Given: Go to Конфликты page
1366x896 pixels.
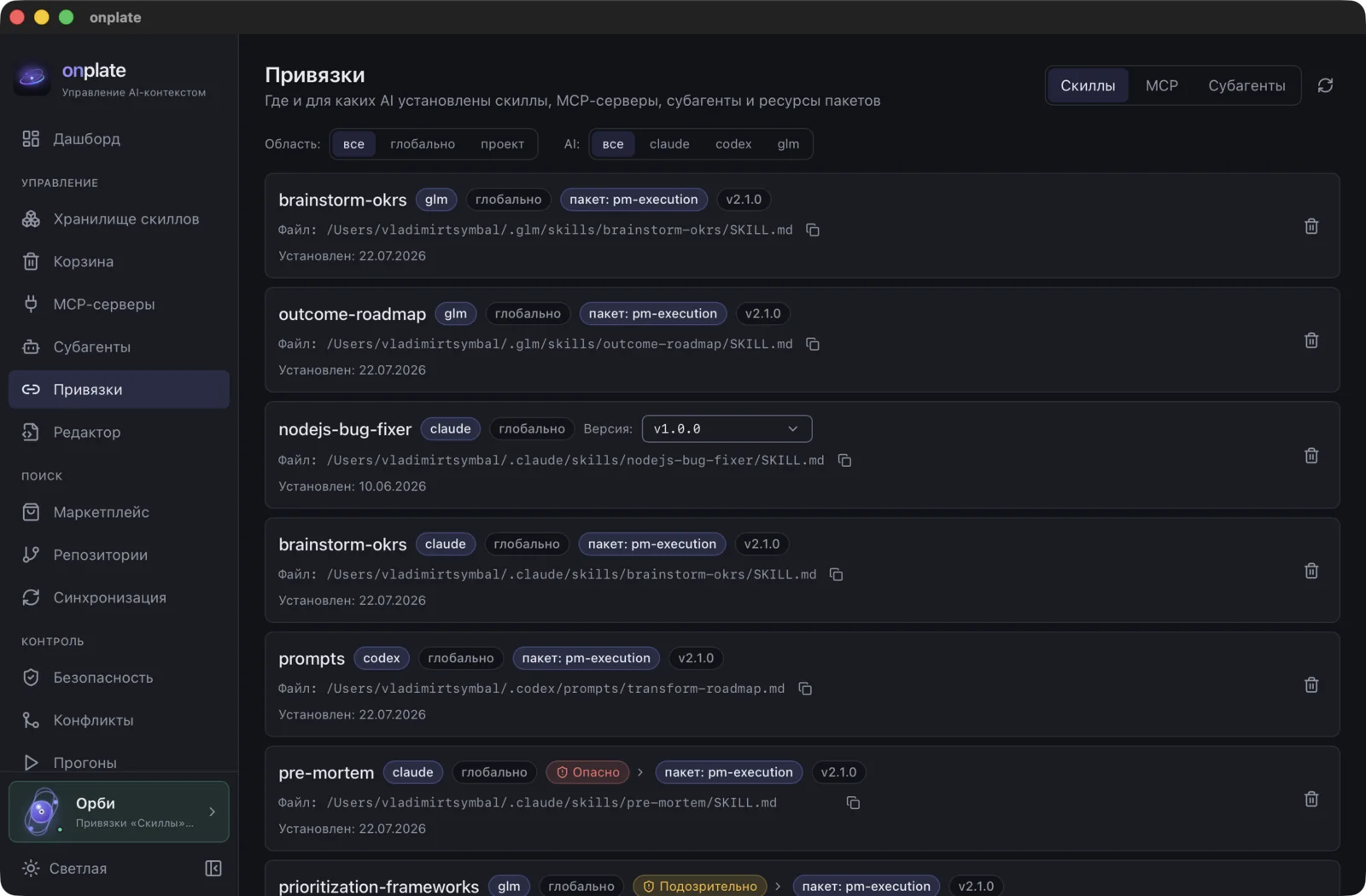Looking at the screenshot, I should [119, 721].
